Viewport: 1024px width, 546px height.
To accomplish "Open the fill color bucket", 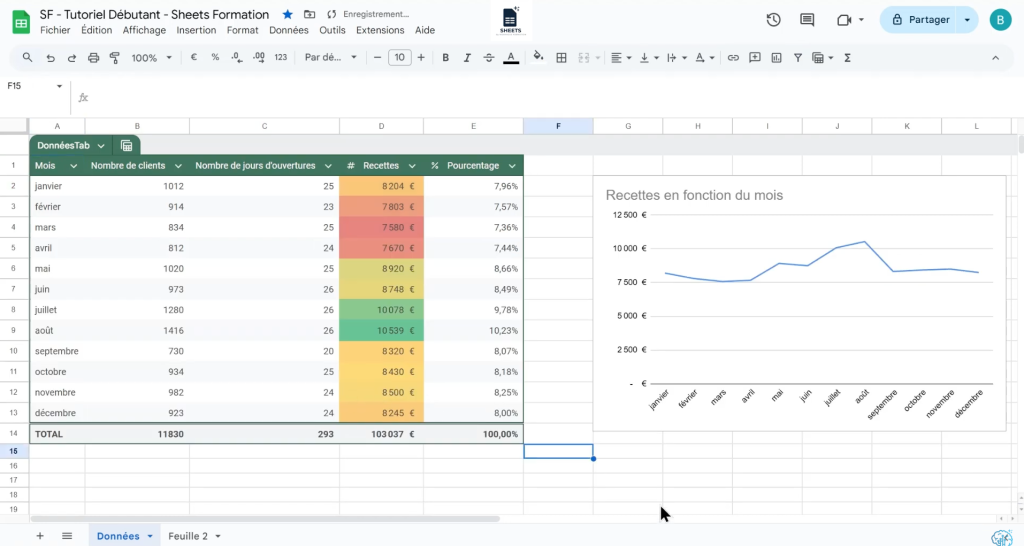I will (538, 57).
